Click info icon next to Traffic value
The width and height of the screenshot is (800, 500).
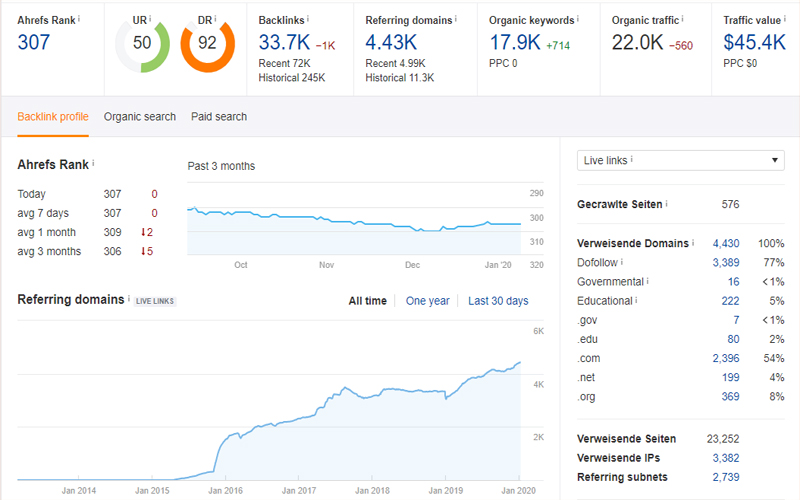tap(785, 18)
